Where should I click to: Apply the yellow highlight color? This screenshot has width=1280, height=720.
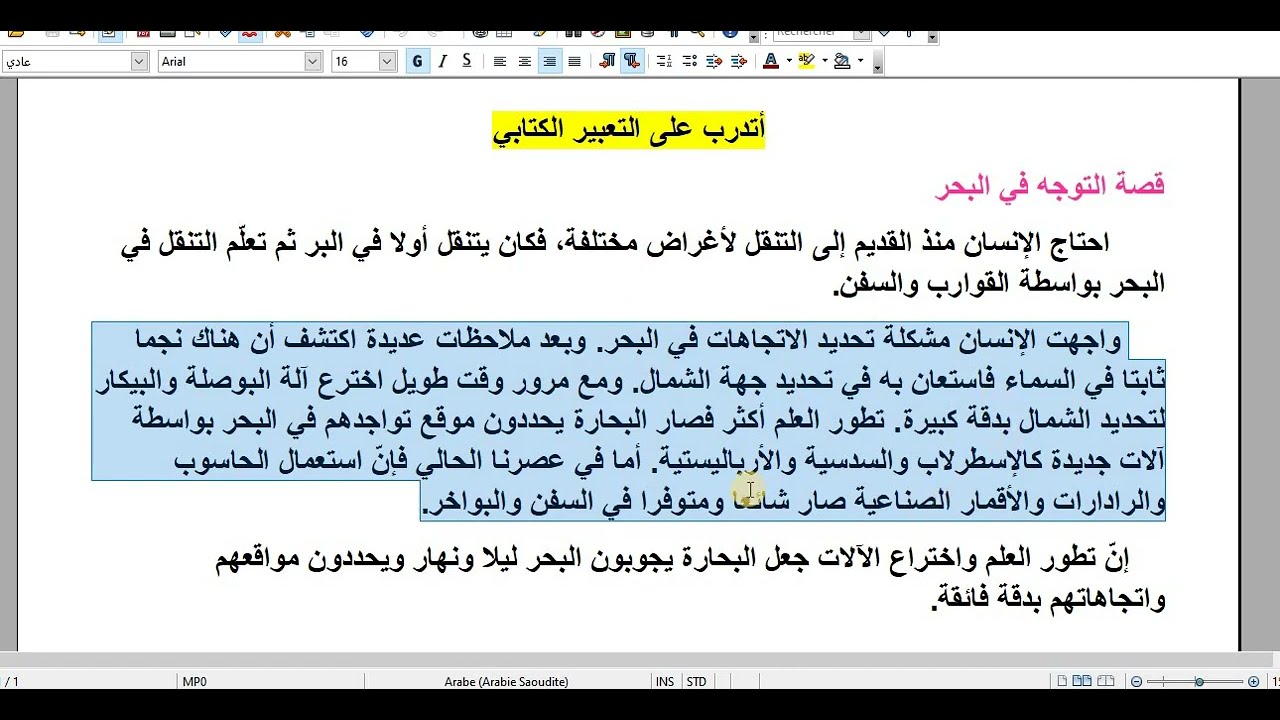point(806,61)
